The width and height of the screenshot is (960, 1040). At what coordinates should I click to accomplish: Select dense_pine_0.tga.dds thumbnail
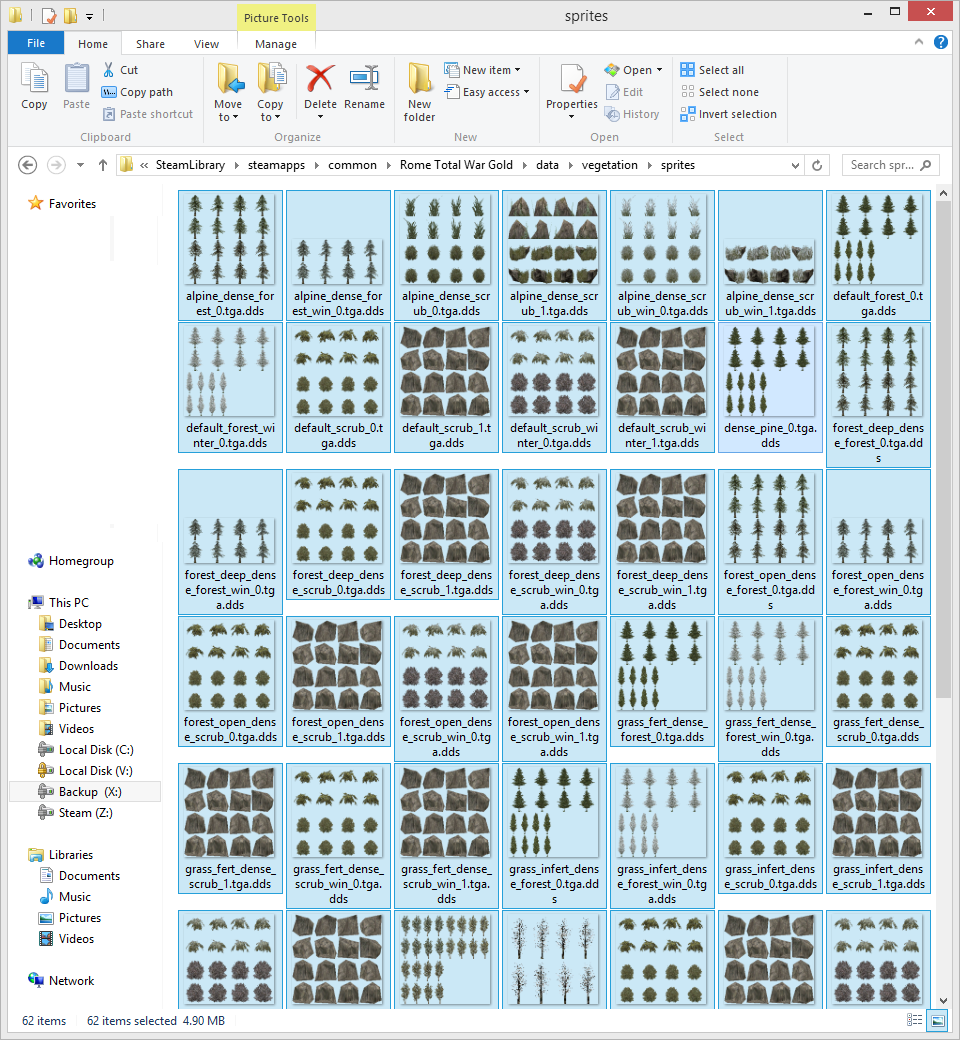(770, 388)
